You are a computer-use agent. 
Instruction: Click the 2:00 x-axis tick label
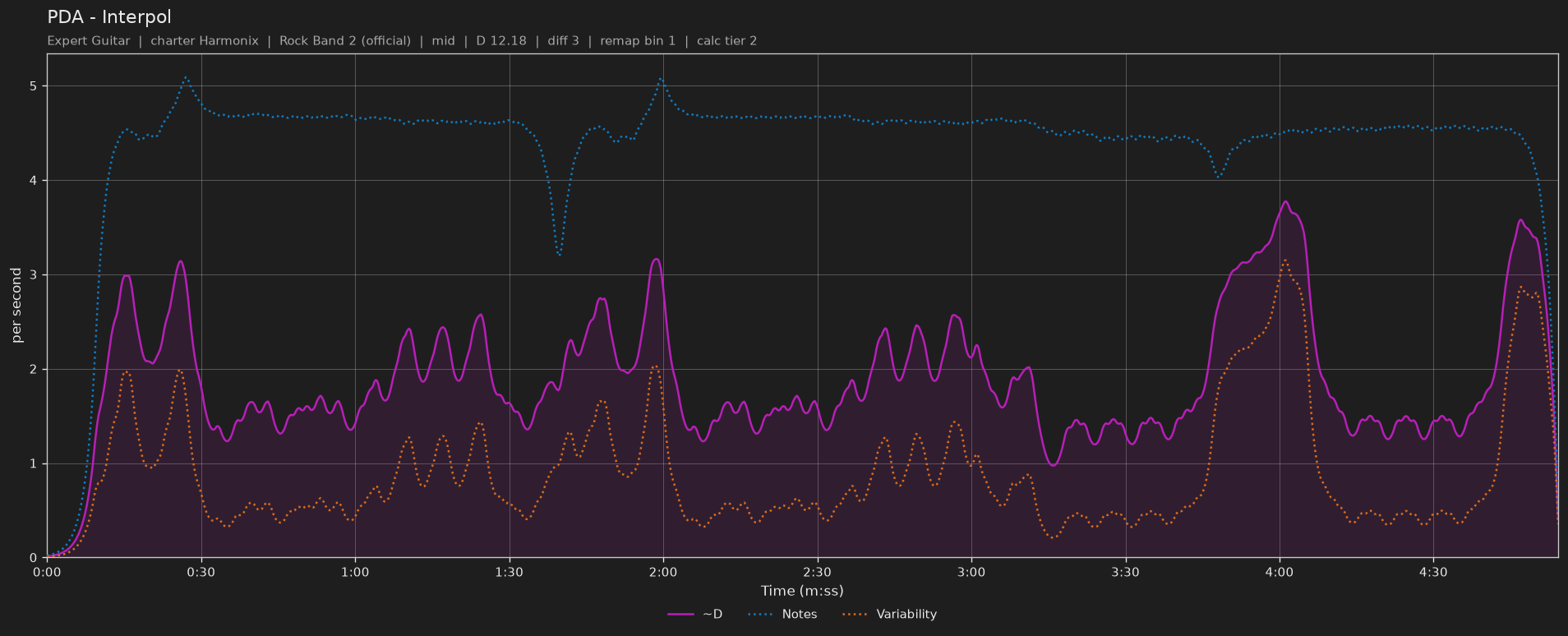[663, 572]
